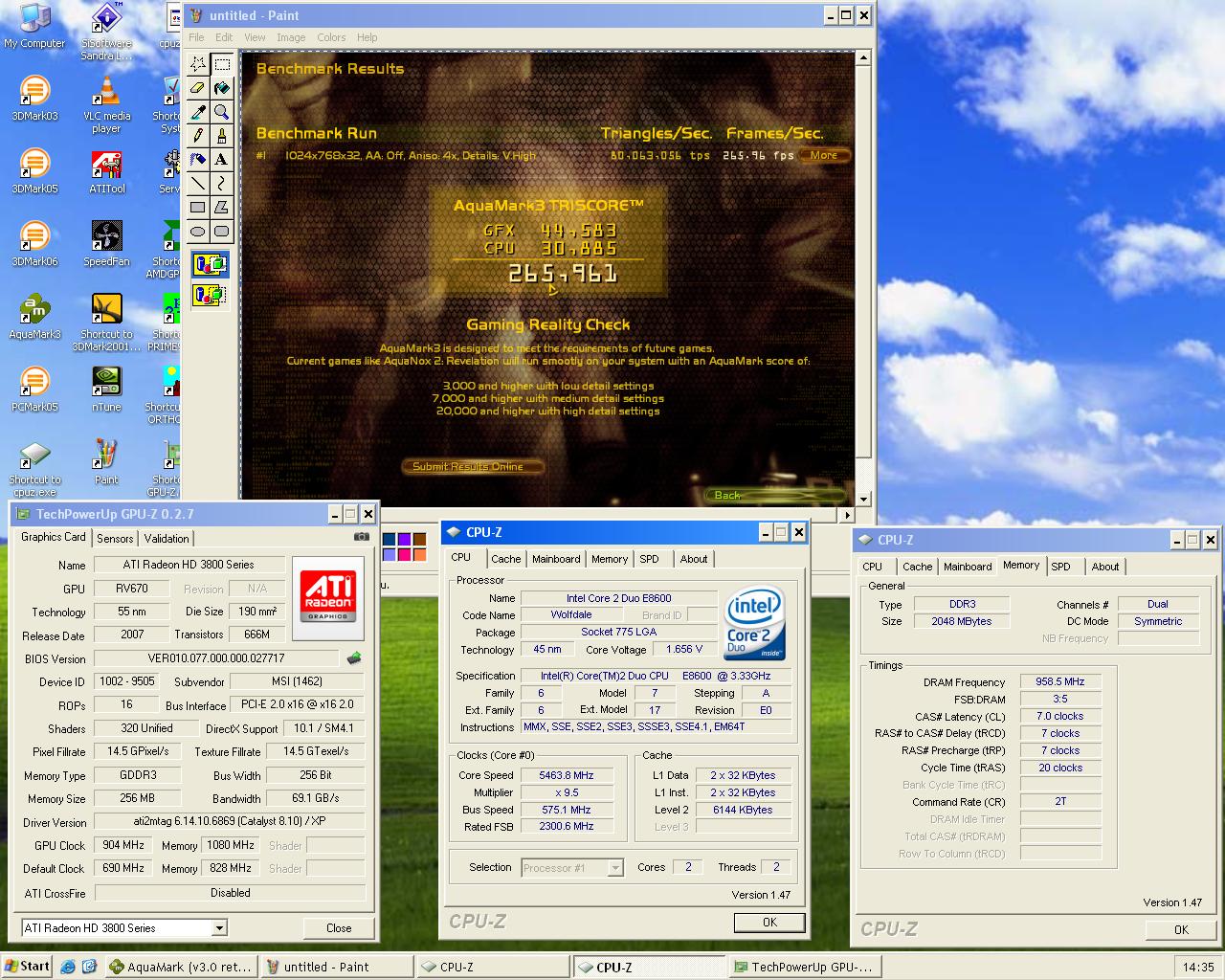The width and height of the screenshot is (1225, 980).
Task: Choose the Pencil tool in Paint
Action: coord(198,136)
